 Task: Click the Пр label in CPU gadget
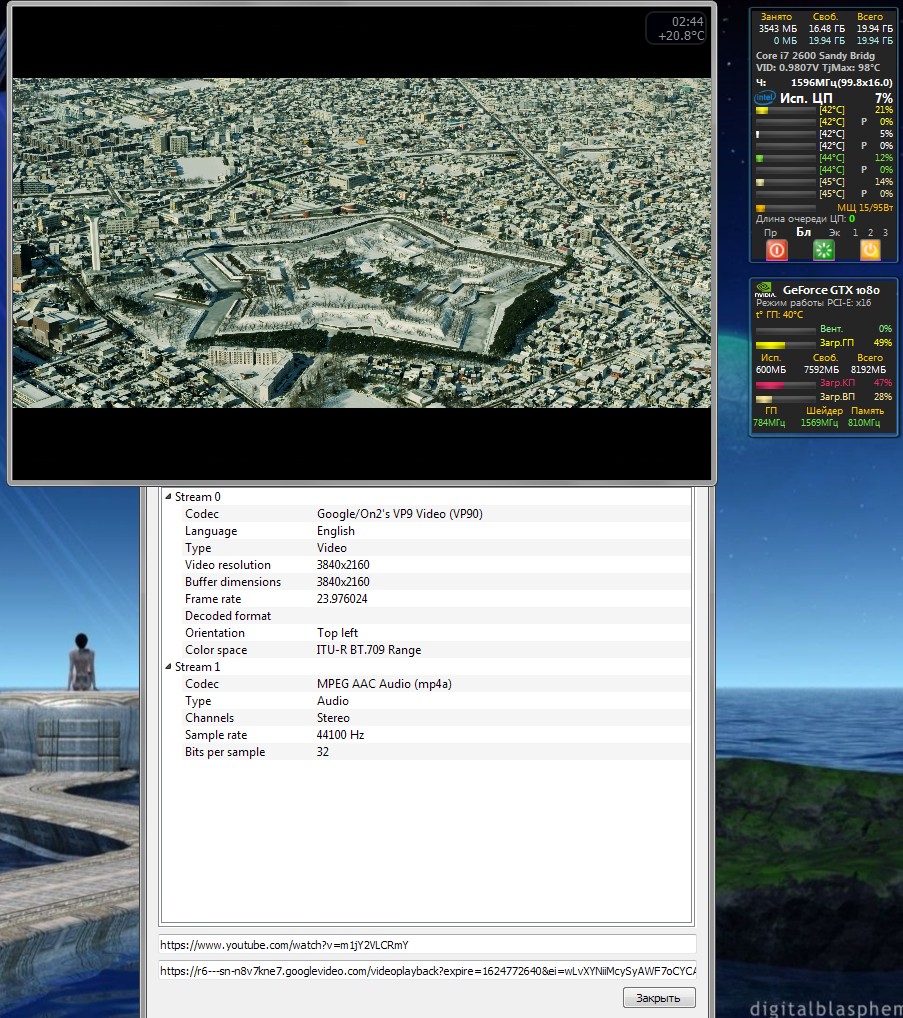tap(770, 232)
